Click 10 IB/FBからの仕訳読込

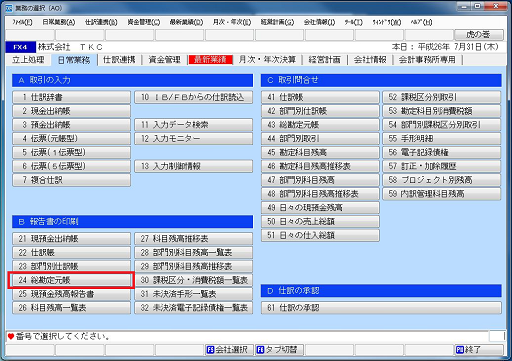[194, 97]
